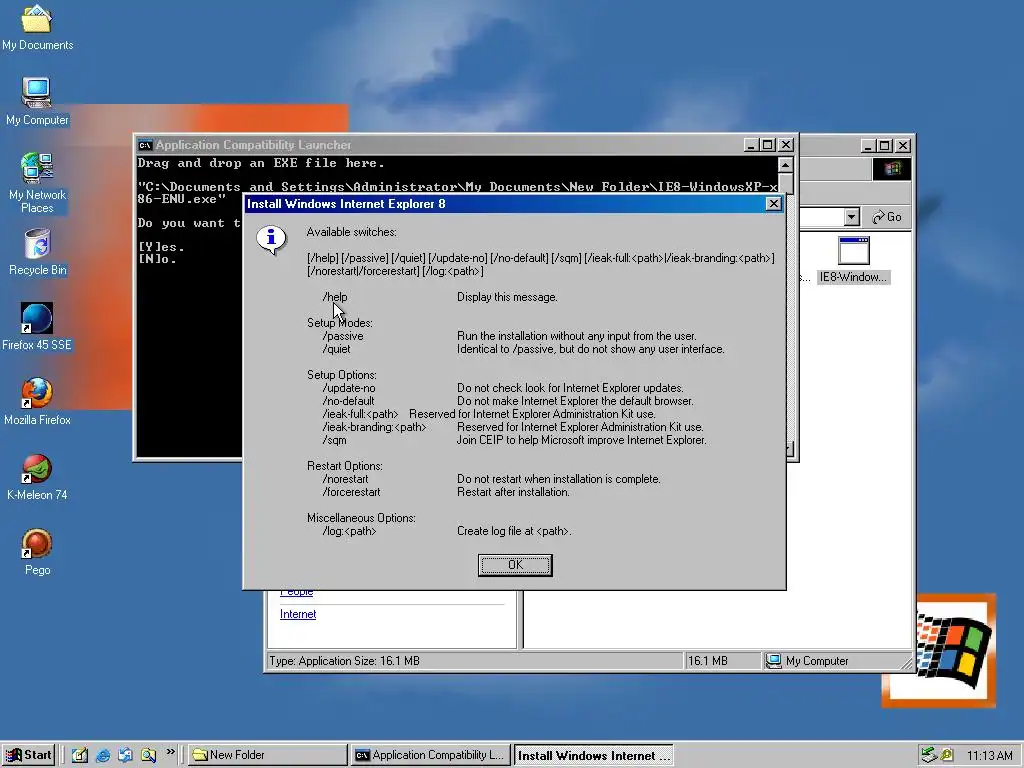
Task: Click Type: Application Size status bar text
Action: [x=344, y=661]
